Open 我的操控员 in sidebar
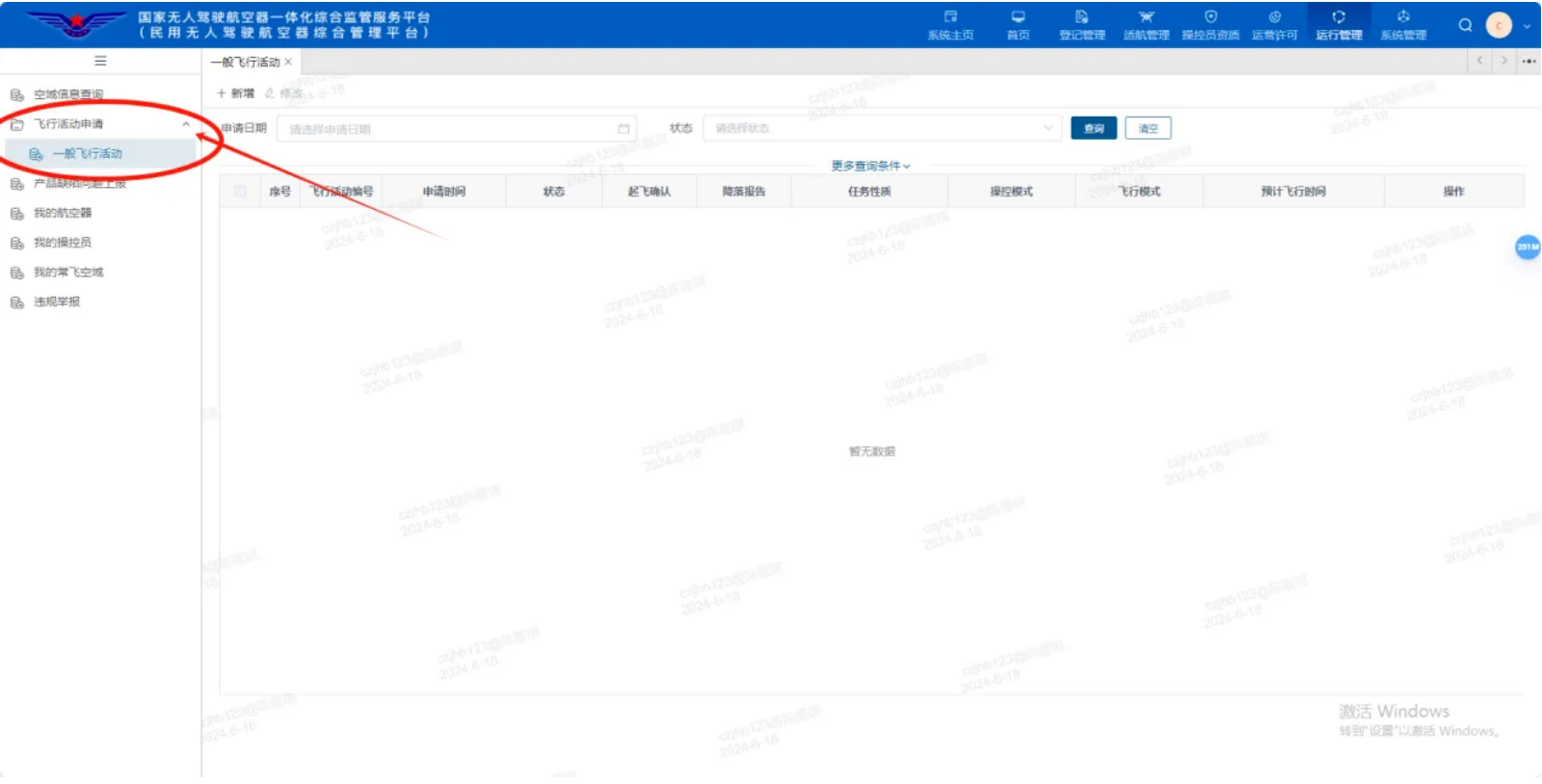The width and height of the screenshot is (1542, 784). click(x=63, y=243)
